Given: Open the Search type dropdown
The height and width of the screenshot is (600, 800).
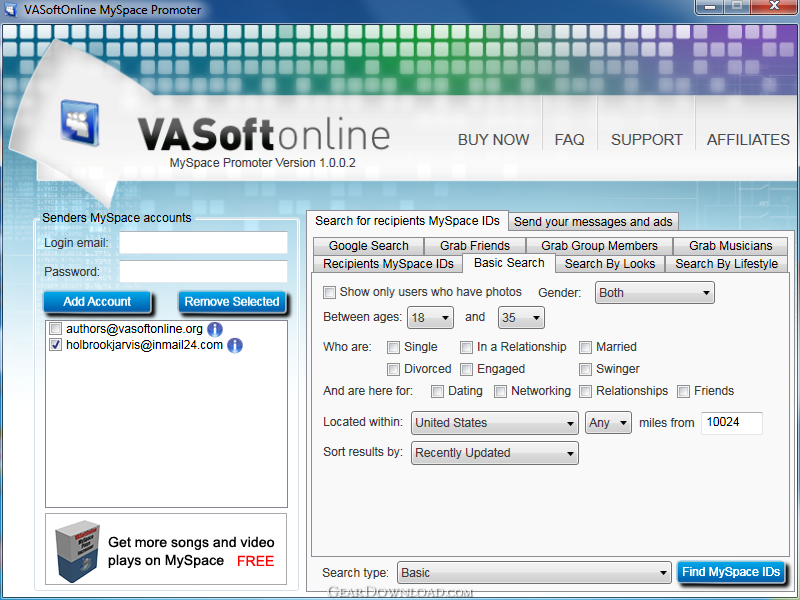Looking at the screenshot, I should click(x=534, y=572).
